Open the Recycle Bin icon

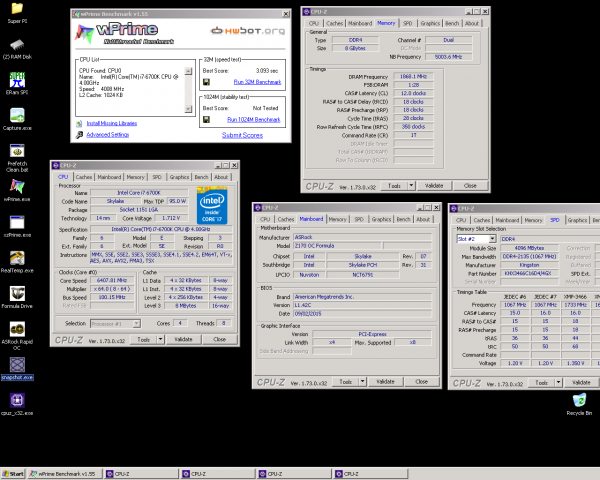579,400
